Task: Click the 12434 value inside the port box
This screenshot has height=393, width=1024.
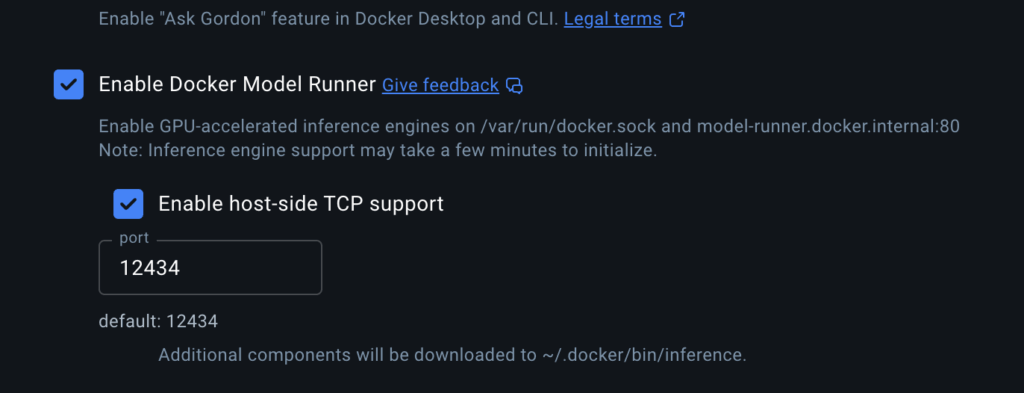Action: pyautogui.click(x=150, y=268)
